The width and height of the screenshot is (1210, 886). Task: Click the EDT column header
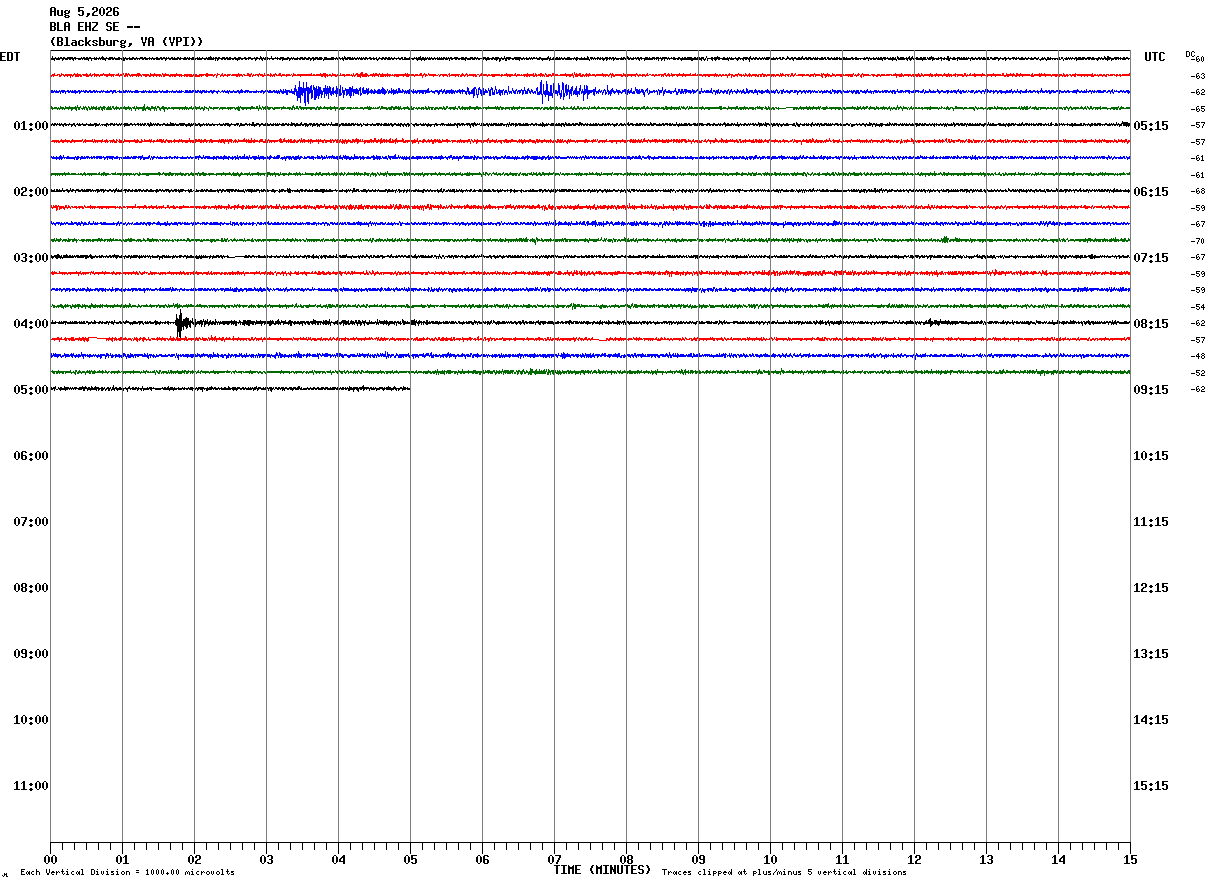click(9, 57)
